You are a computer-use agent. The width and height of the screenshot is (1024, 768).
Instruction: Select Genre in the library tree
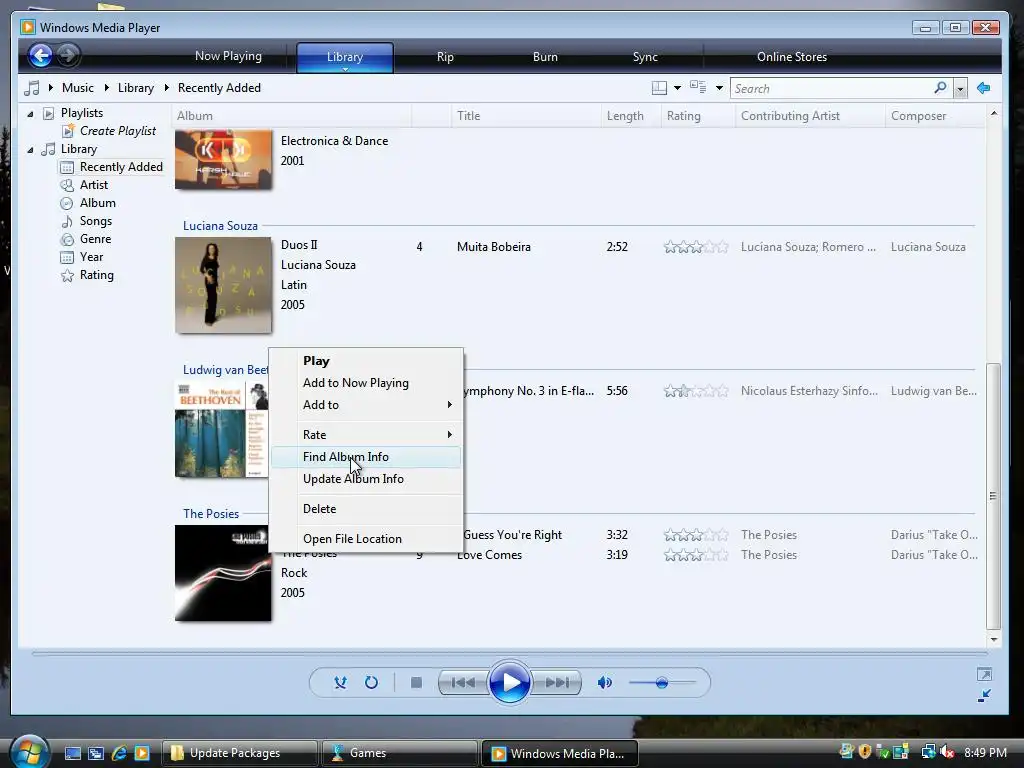(x=95, y=239)
